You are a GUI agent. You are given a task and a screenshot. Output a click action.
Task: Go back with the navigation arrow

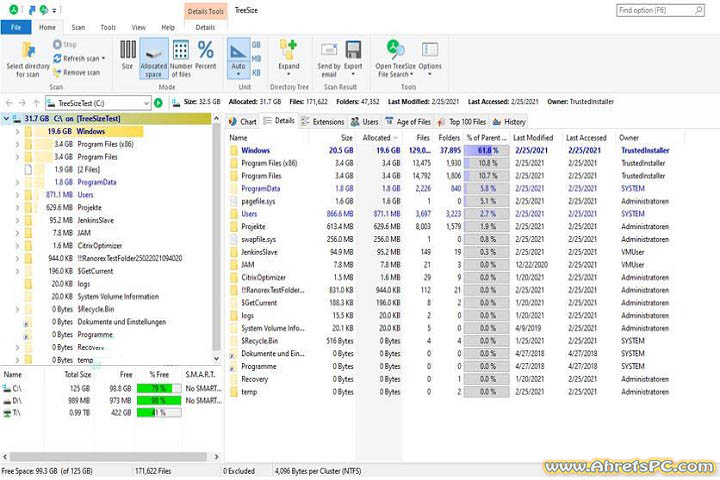(x=9, y=103)
